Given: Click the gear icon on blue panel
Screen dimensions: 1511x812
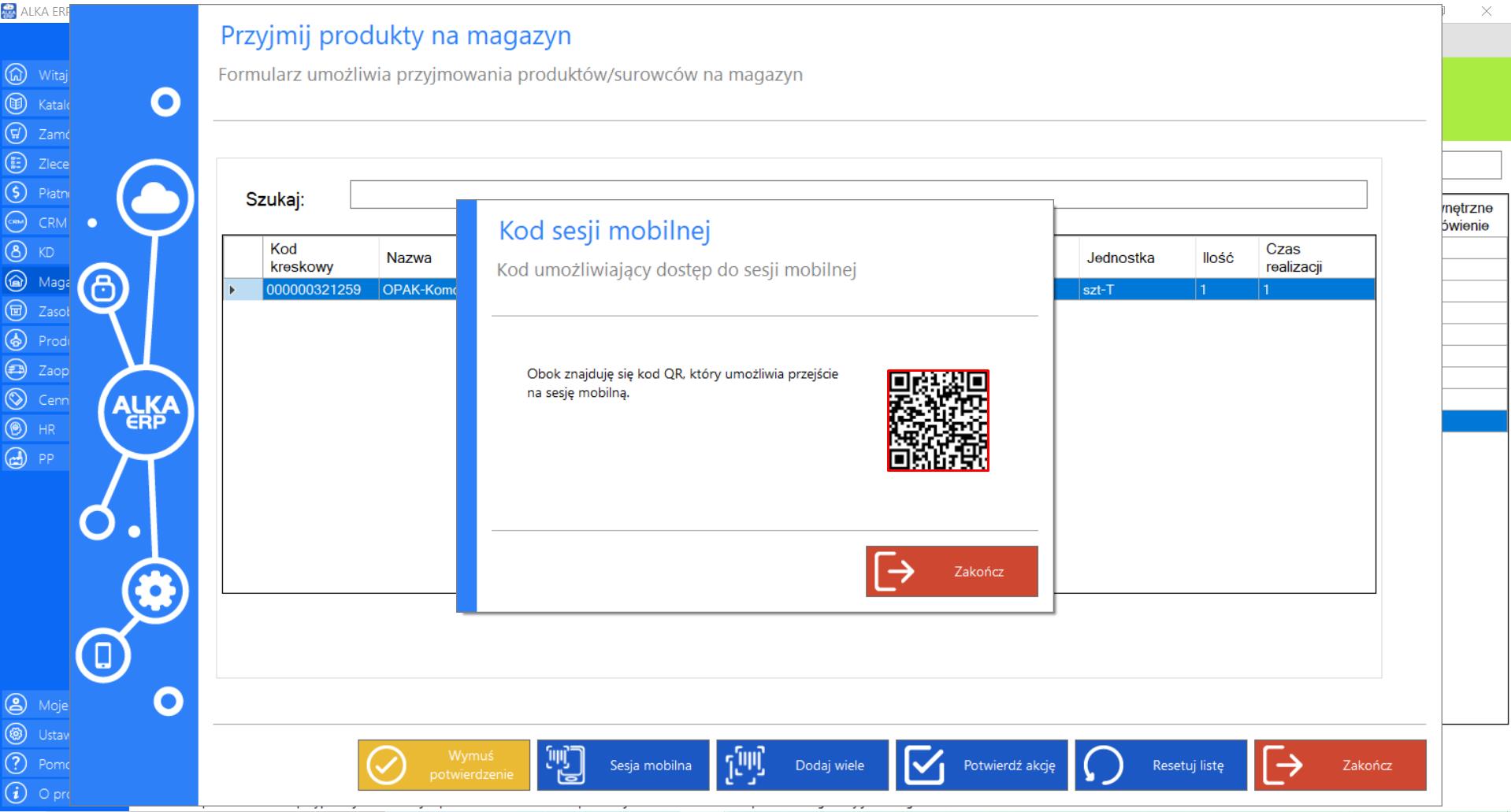Looking at the screenshot, I should coord(155,591).
